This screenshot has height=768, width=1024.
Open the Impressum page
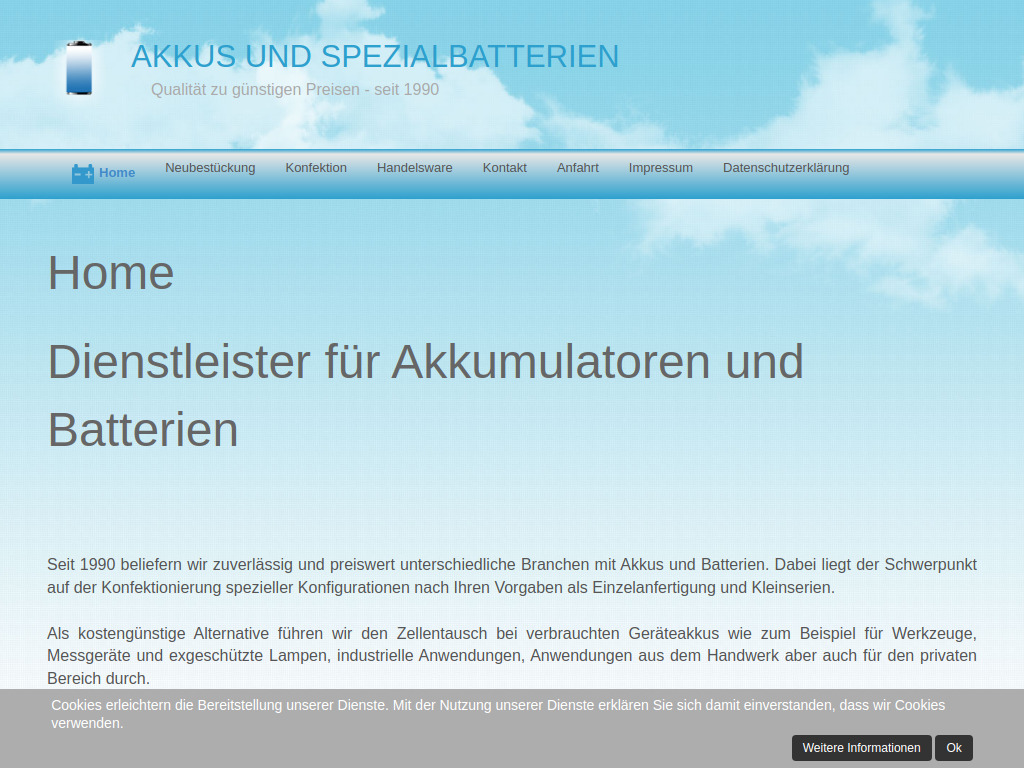(660, 168)
